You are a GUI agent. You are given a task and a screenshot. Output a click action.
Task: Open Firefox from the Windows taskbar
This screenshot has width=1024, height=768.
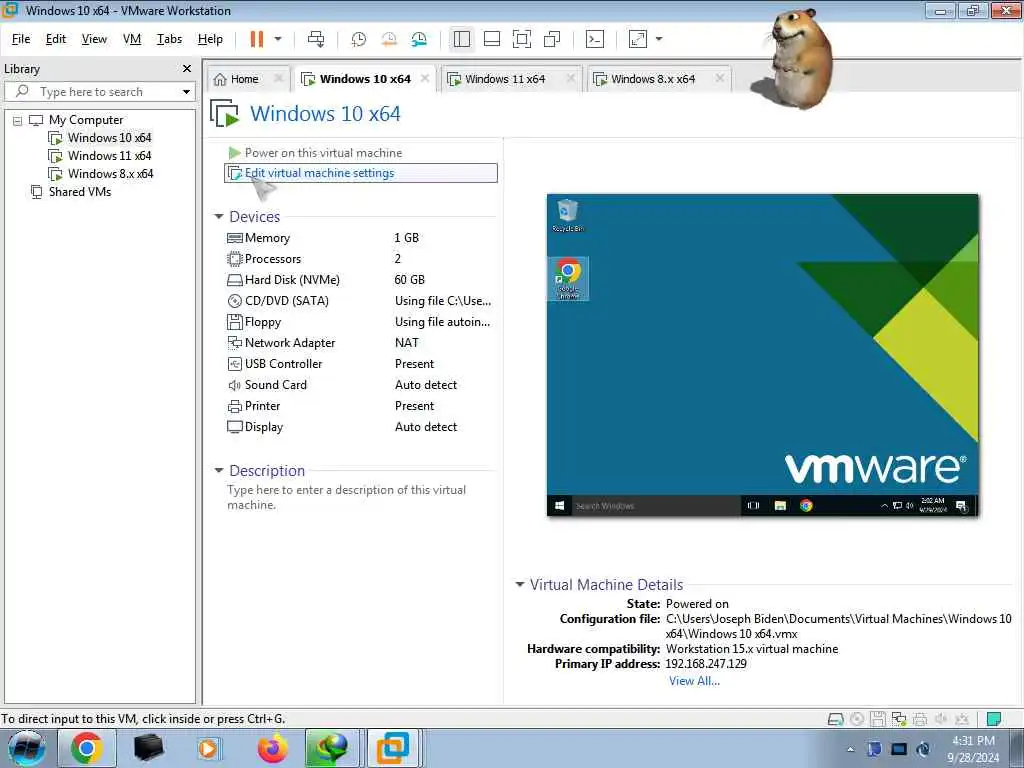(272, 748)
